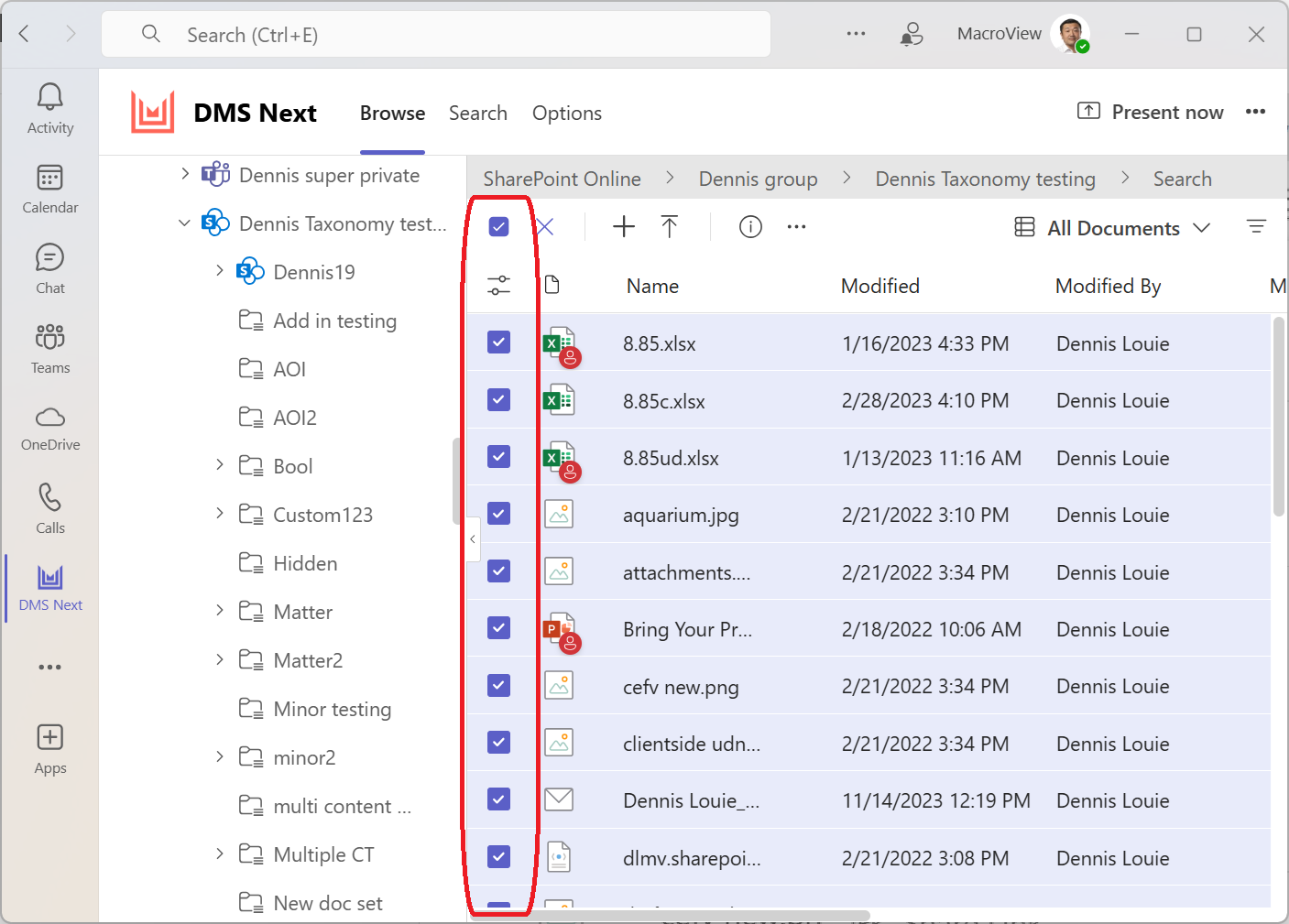Viewport: 1289px width, 924px height.
Task: Open the information details icon
Action: tap(750, 227)
